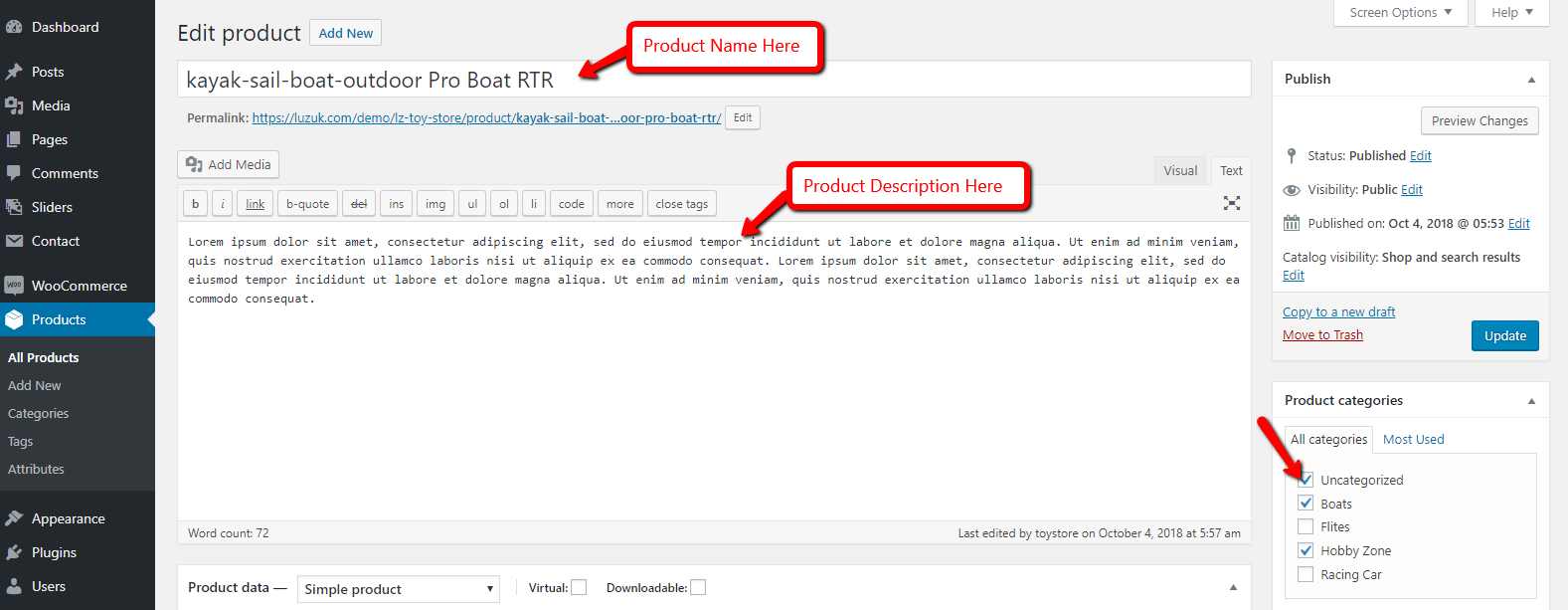Viewport: 1568px width, 610px height.
Task: Check the Flites category
Action: (1306, 526)
